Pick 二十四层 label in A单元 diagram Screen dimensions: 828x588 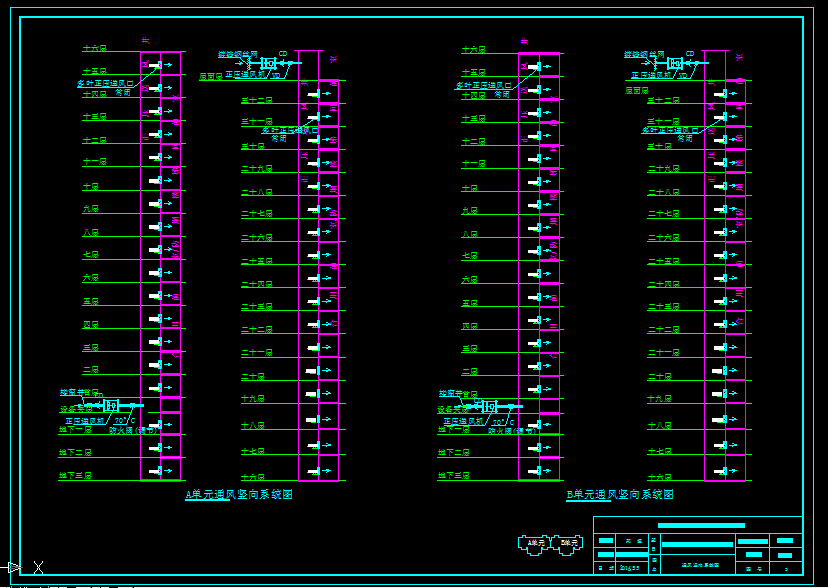tap(257, 284)
